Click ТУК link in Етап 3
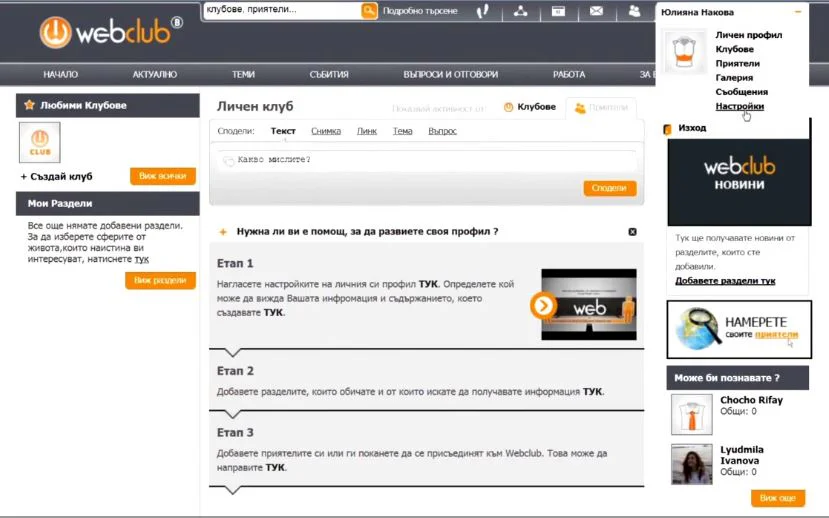829x518 pixels. coord(275,468)
